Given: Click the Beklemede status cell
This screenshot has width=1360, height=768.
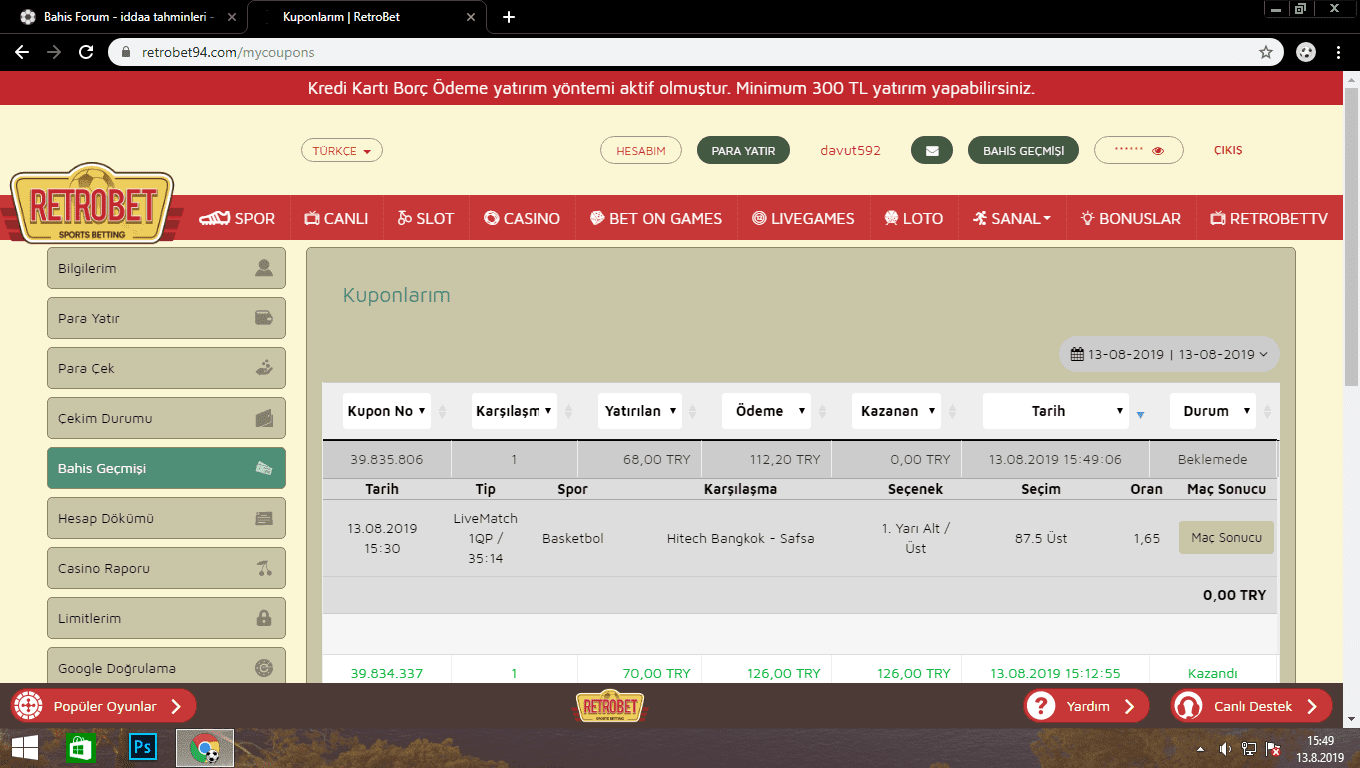Looking at the screenshot, I should coord(1212,459).
